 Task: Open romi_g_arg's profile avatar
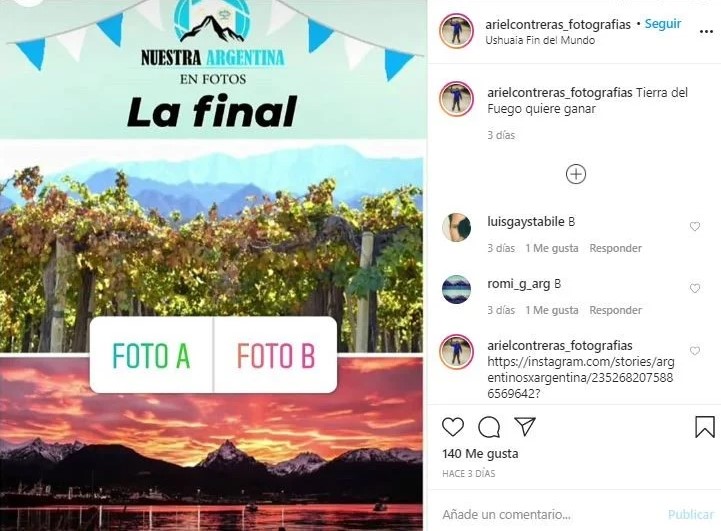click(x=457, y=290)
